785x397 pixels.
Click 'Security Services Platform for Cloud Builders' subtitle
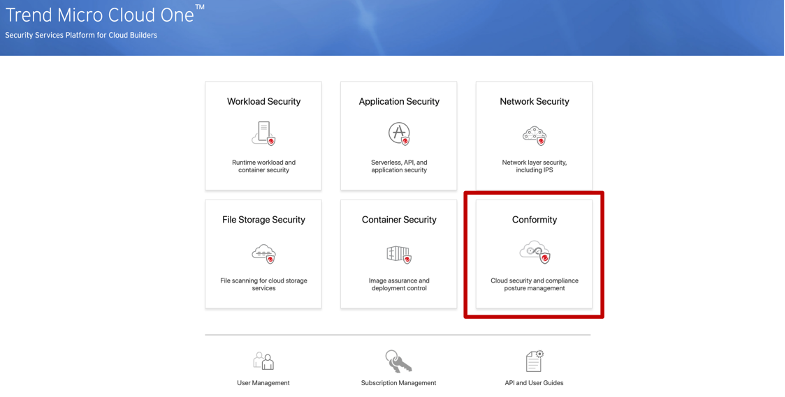click(81, 35)
